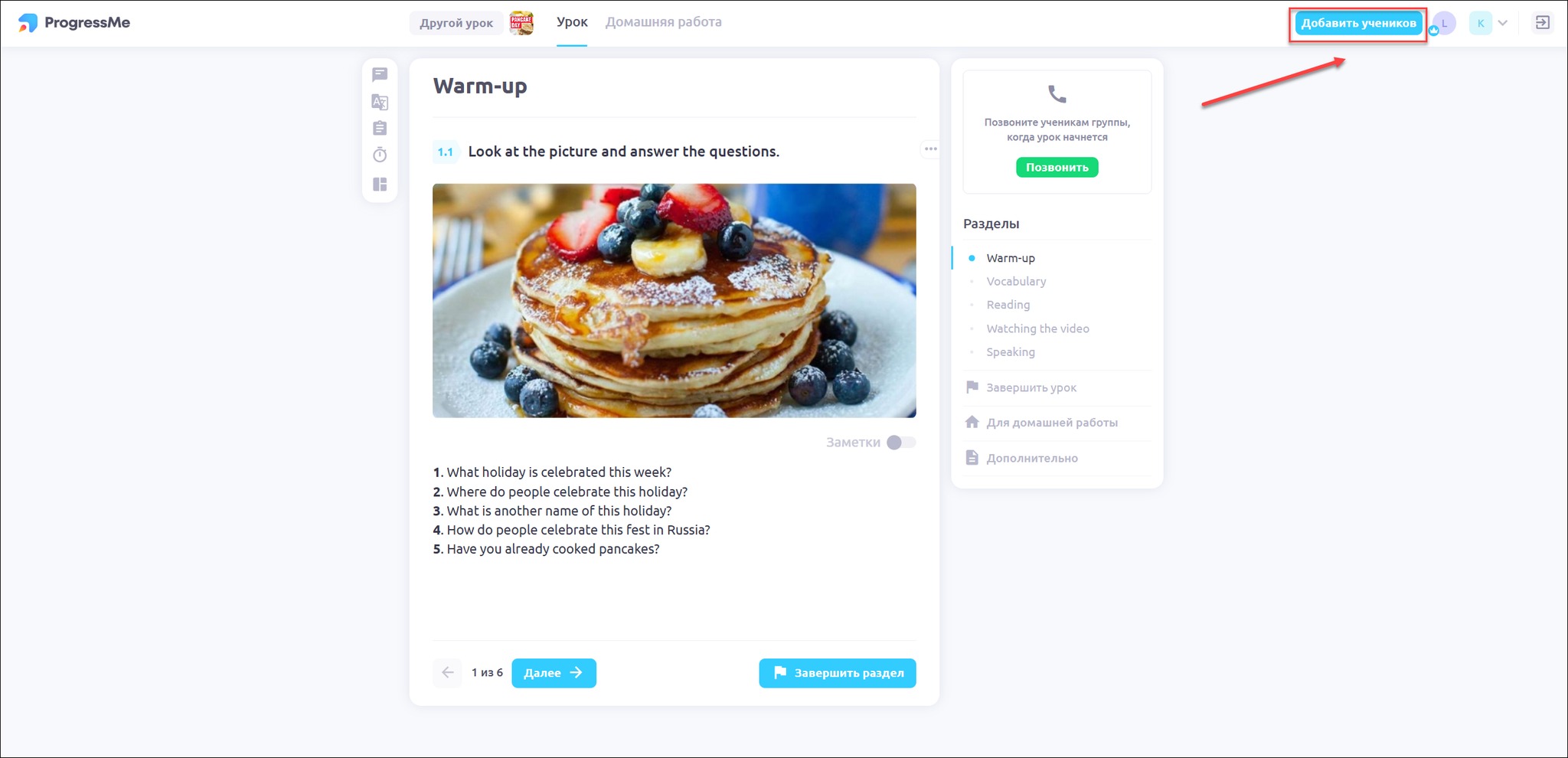Open the timer stopwatch icon
The image size is (1568, 758).
point(380,155)
